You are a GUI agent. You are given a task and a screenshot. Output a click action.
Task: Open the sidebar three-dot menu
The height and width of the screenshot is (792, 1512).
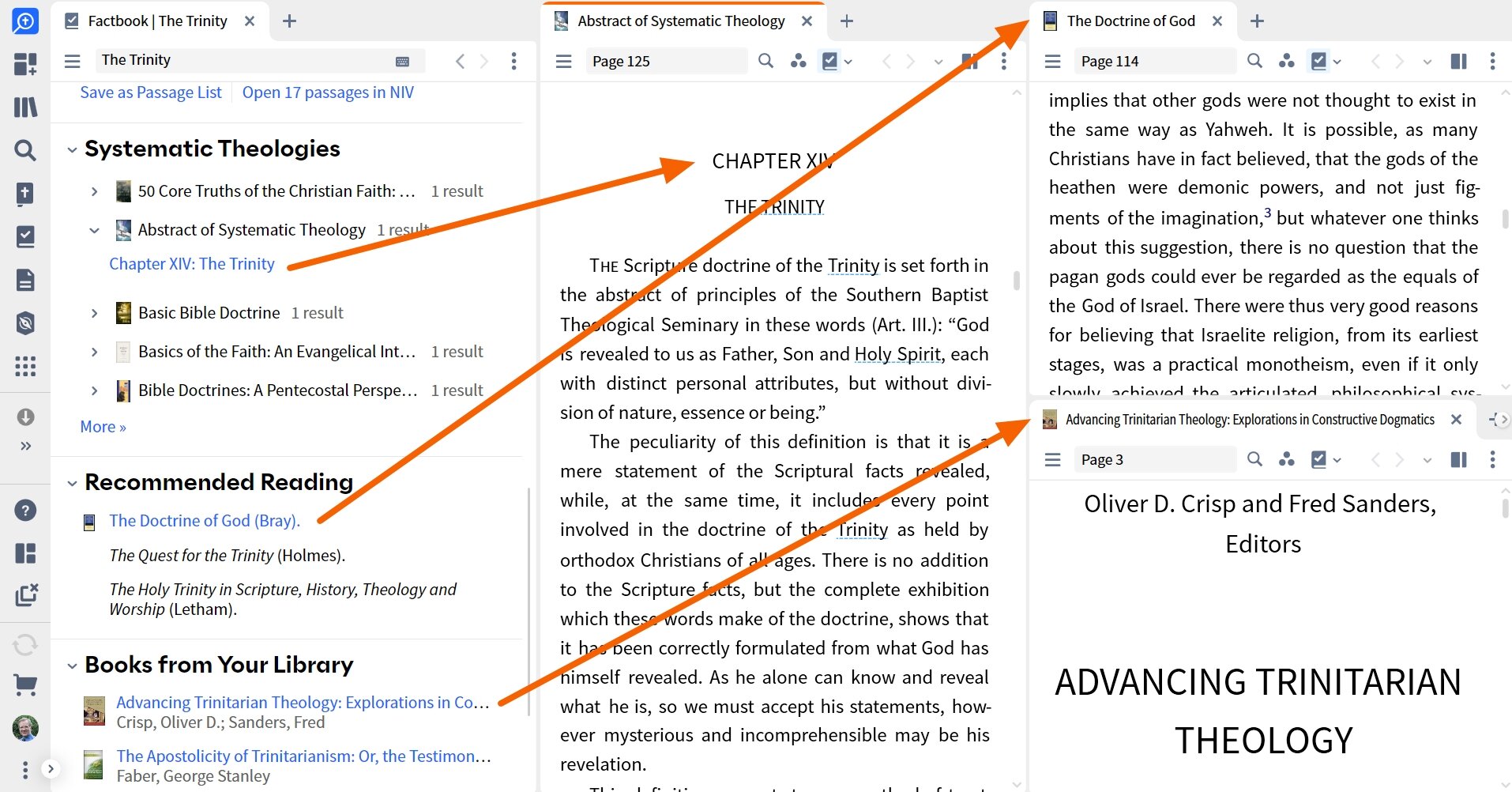(25, 769)
